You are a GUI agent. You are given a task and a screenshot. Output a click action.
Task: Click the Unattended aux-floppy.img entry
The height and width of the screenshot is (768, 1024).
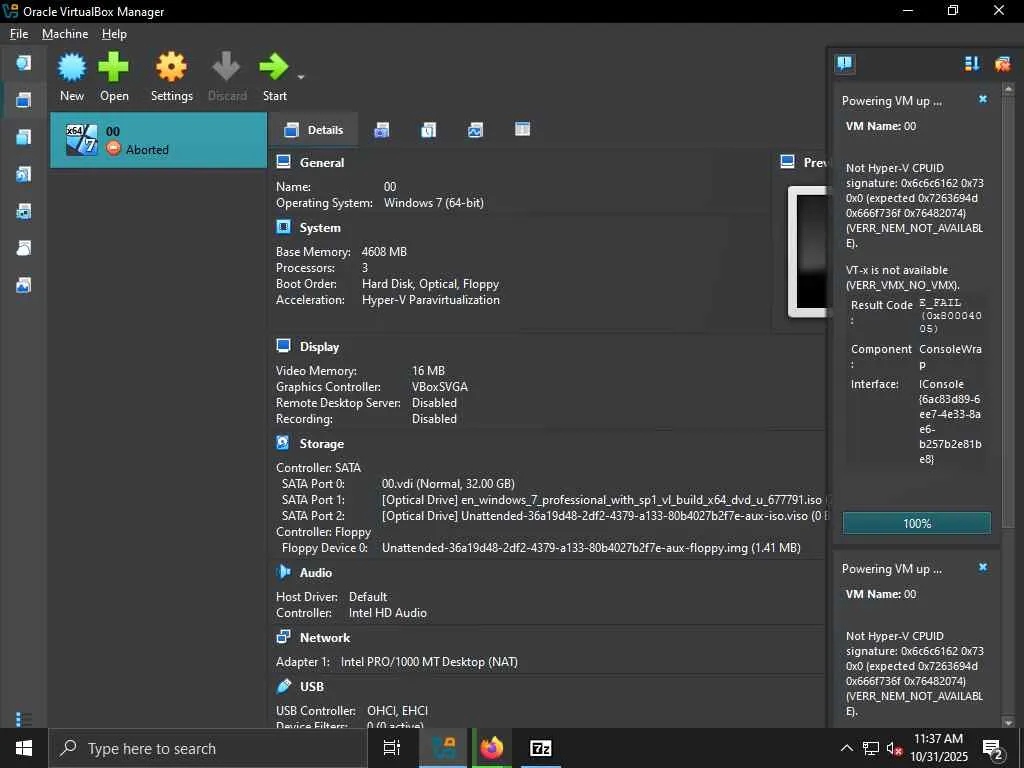click(x=591, y=548)
